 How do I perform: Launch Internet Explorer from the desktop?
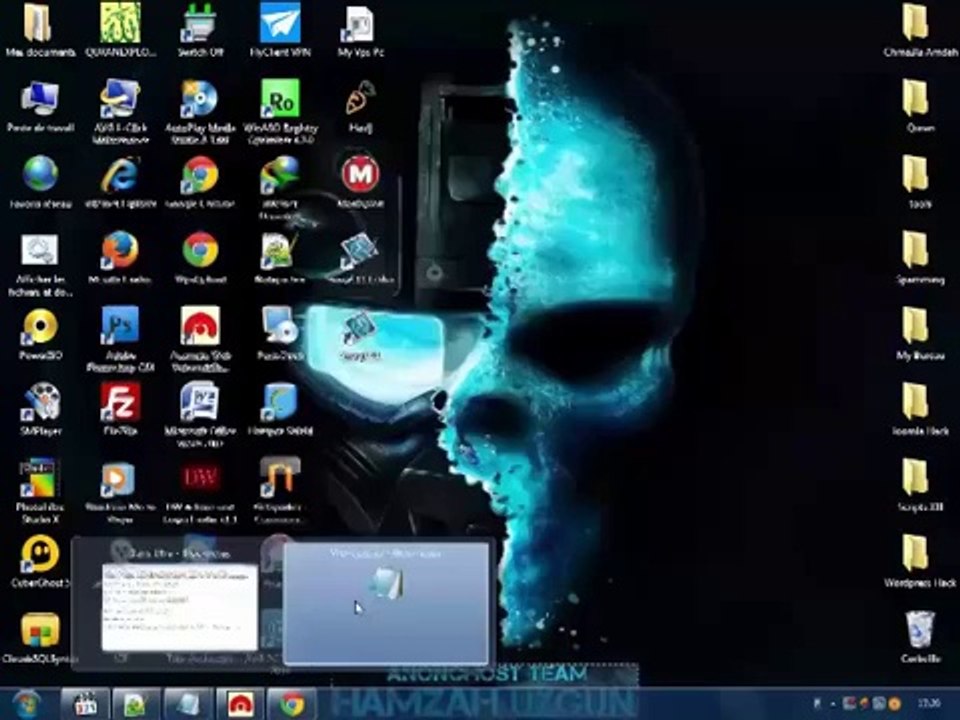coord(120,175)
